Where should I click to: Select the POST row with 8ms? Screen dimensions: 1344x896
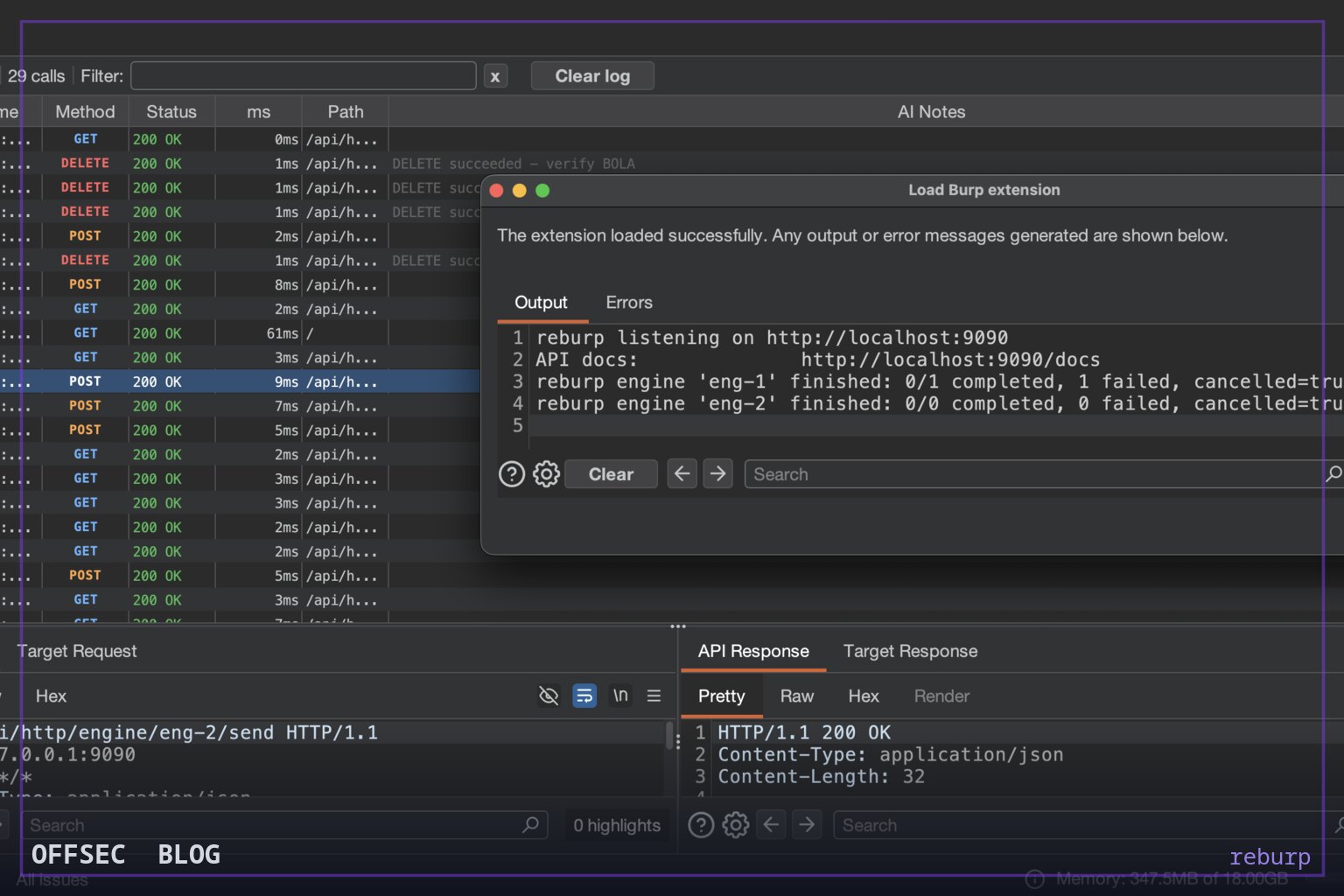(x=240, y=284)
